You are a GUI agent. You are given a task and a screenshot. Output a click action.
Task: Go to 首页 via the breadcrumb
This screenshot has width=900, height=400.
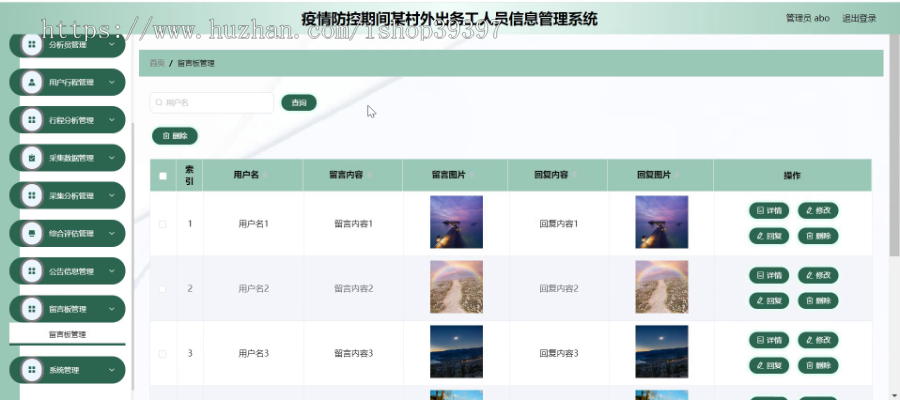point(157,63)
